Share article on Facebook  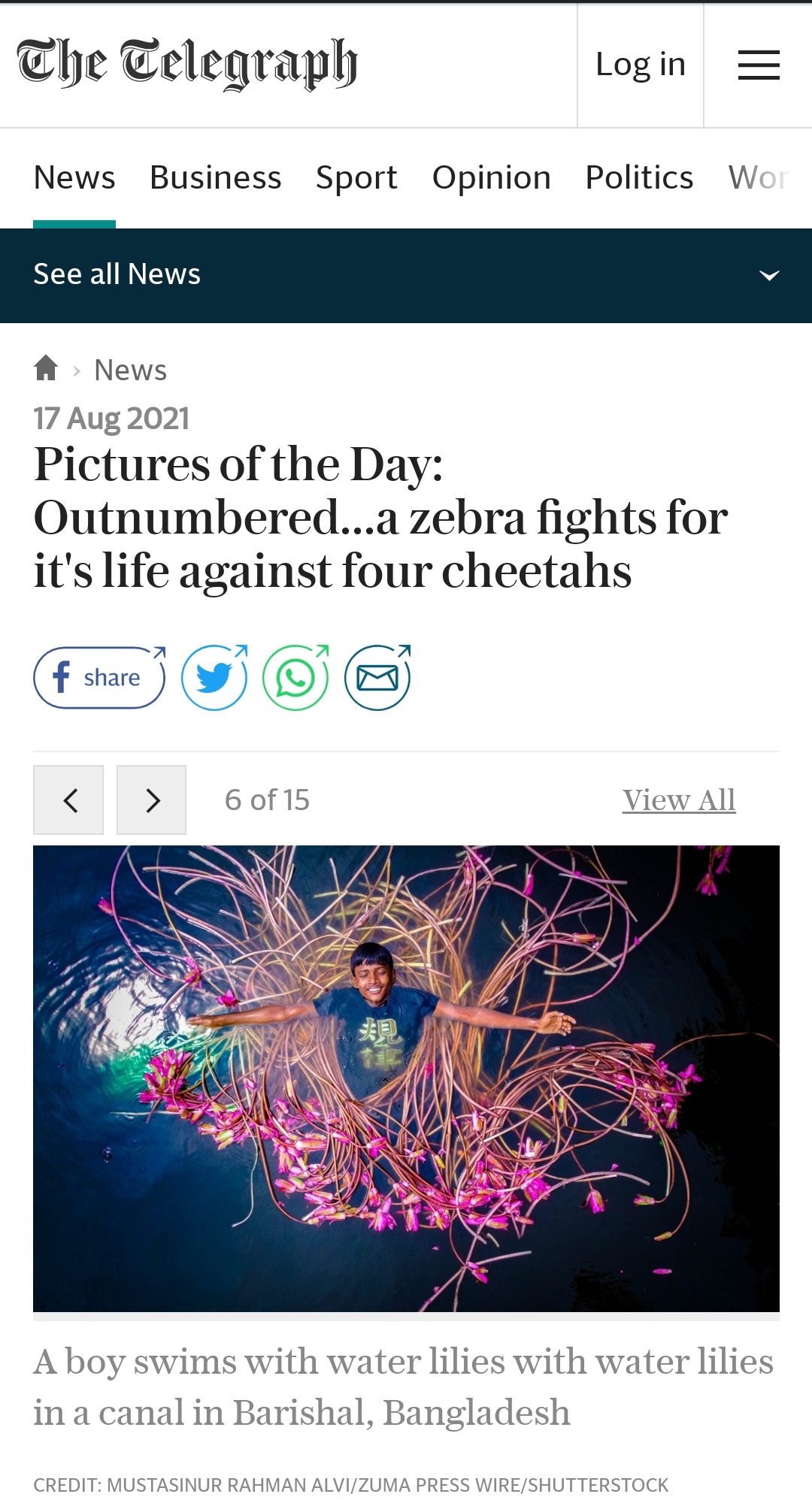(x=99, y=678)
